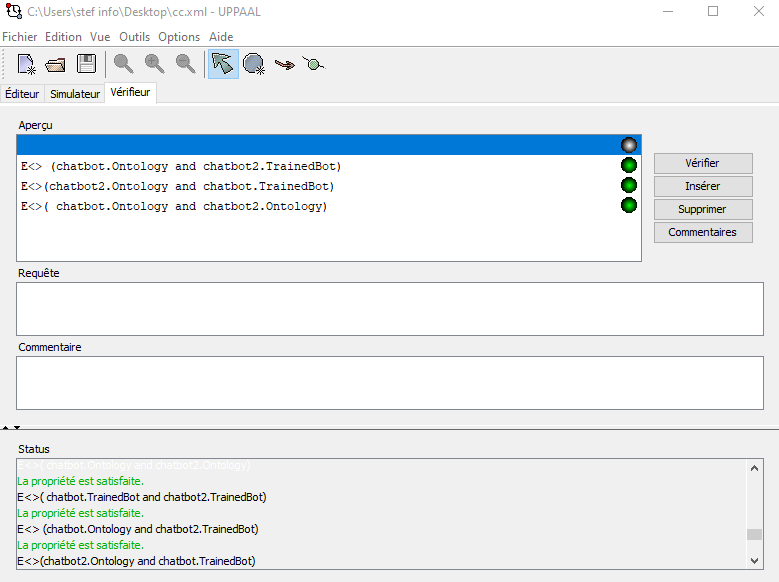Viewport: 779px width, 582px height.
Task: Click the Zoom in magnifier icon
Action: coord(155,64)
